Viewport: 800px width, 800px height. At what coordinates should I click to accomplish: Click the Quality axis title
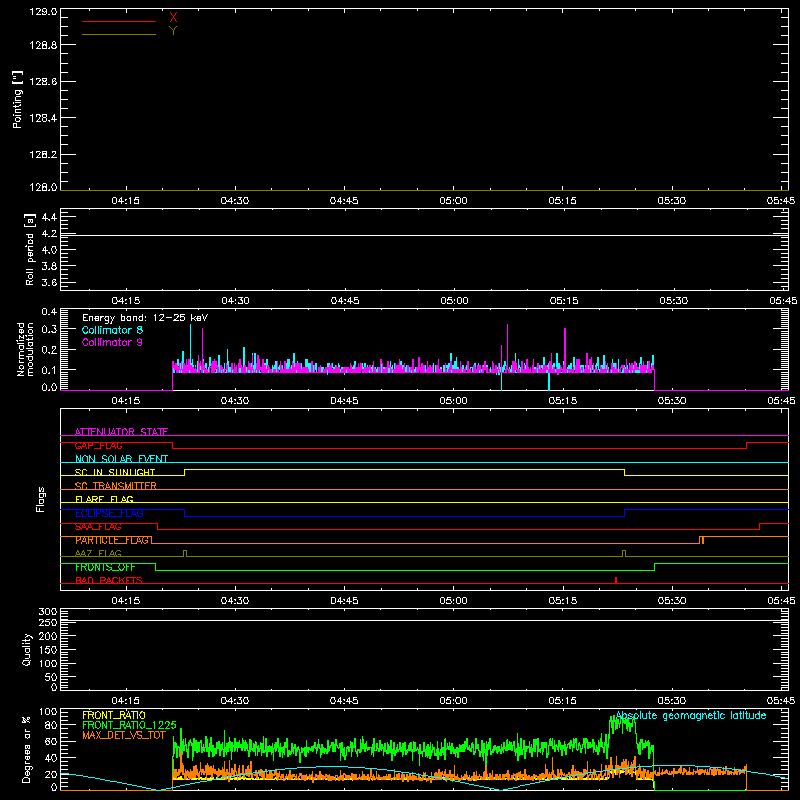(27, 649)
